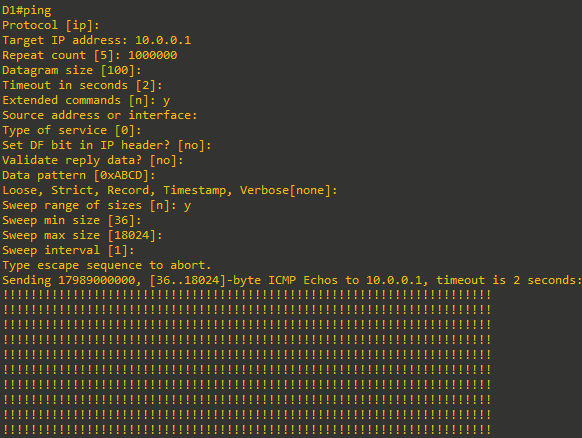Click the Sweep min size [36] line
The width and height of the screenshot is (582, 438).
click(x=72, y=220)
